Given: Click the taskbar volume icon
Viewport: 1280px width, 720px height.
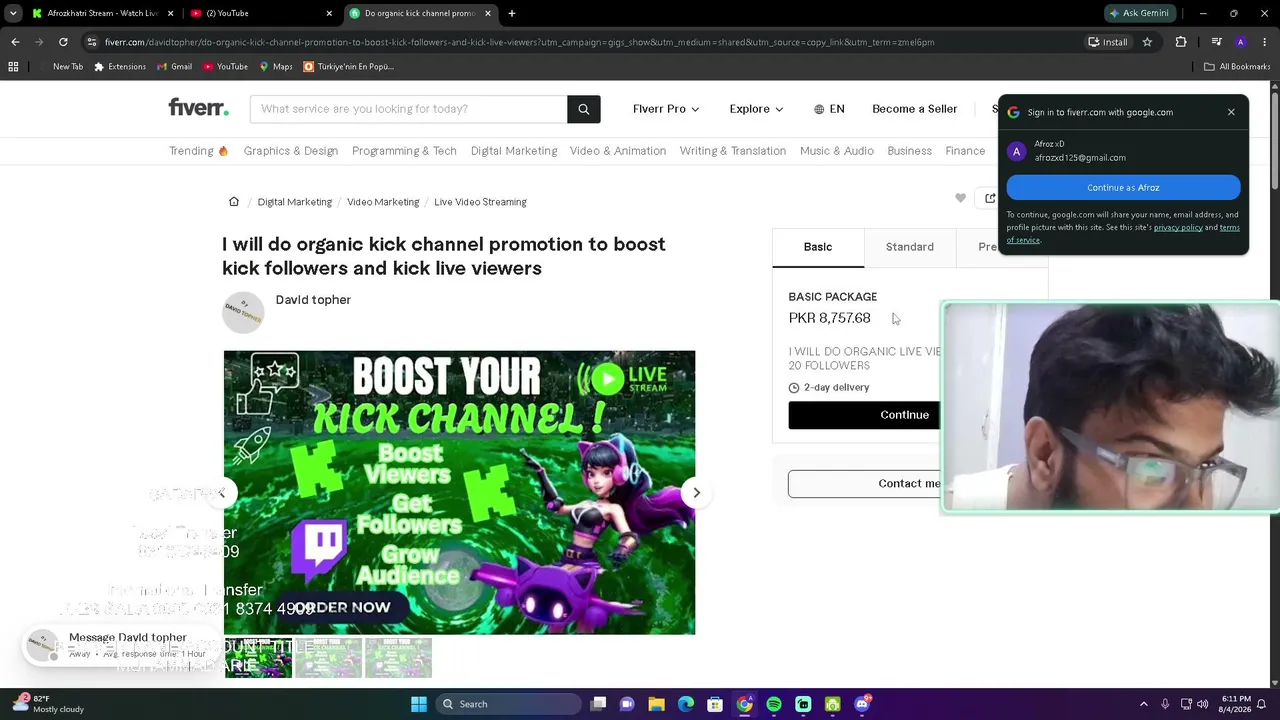Looking at the screenshot, I should click(1202, 704).
